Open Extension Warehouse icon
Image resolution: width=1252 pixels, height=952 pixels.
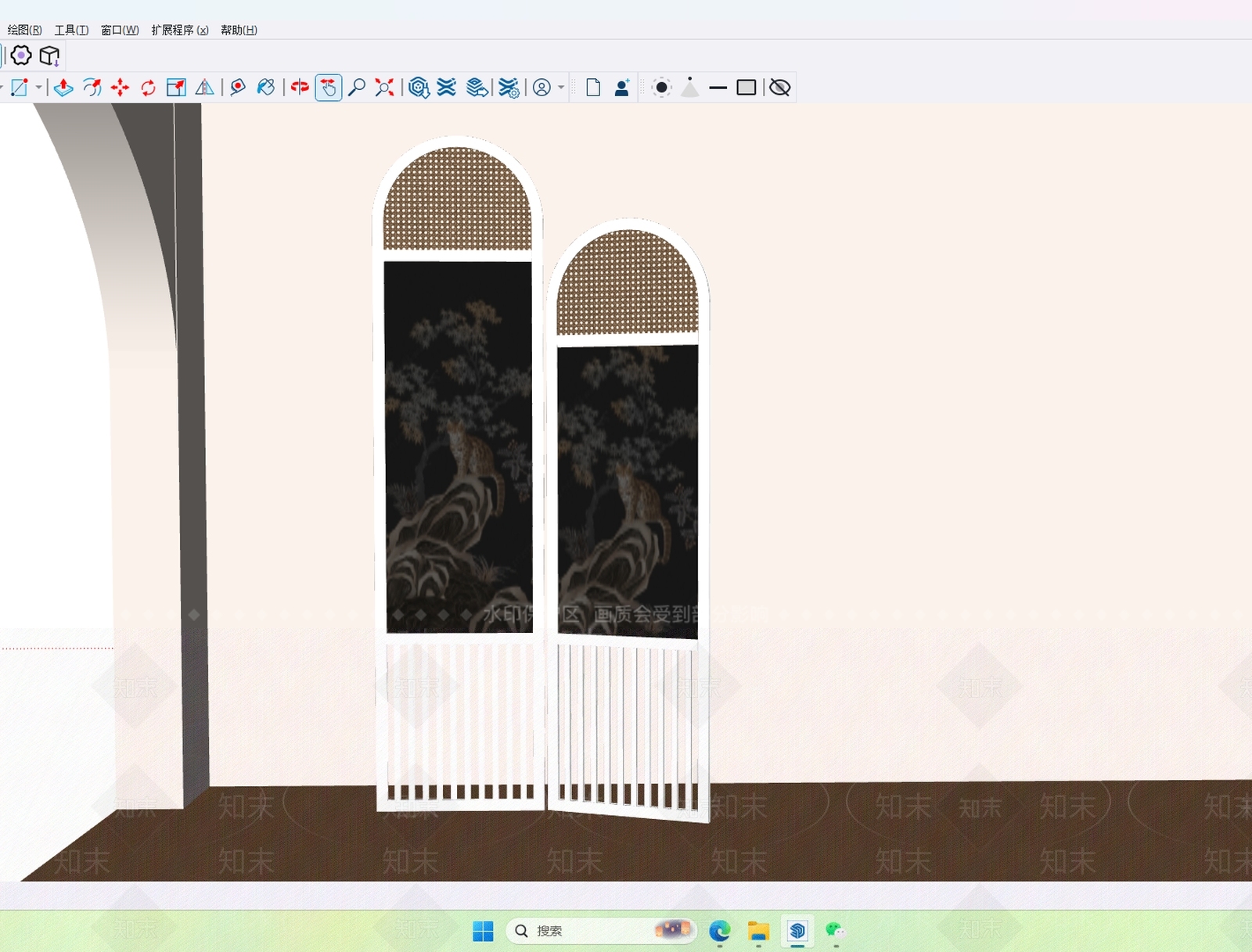coord(447,88)
